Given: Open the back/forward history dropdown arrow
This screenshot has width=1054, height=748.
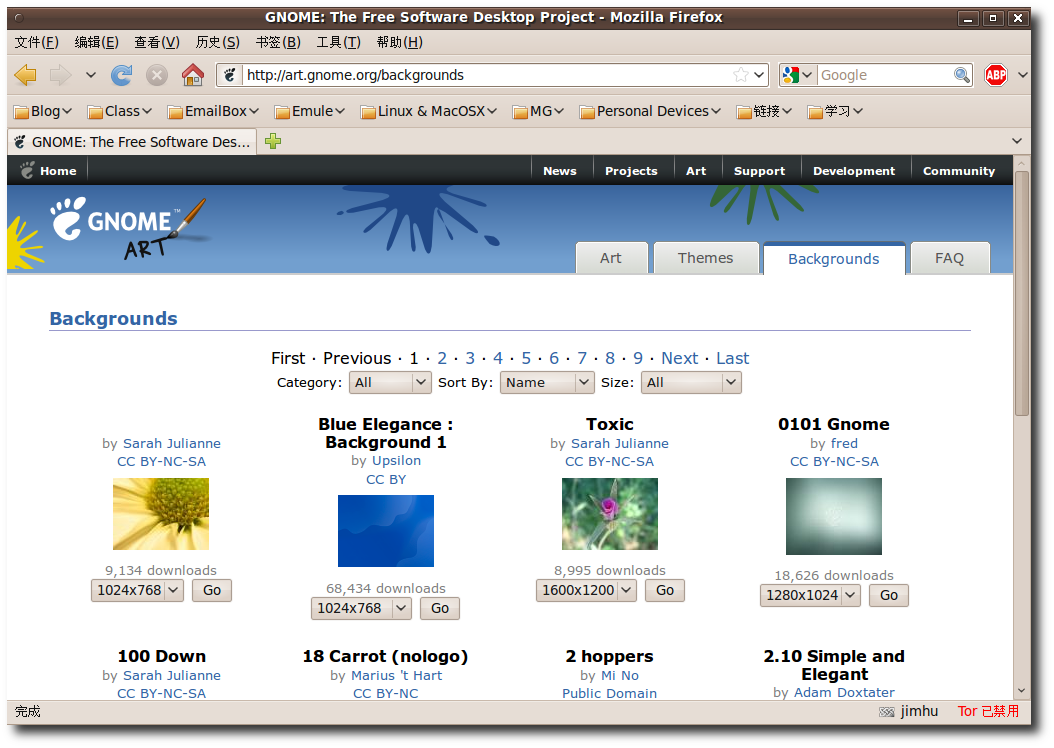Looking at the screenshot, I should click(x=91, y=75).
